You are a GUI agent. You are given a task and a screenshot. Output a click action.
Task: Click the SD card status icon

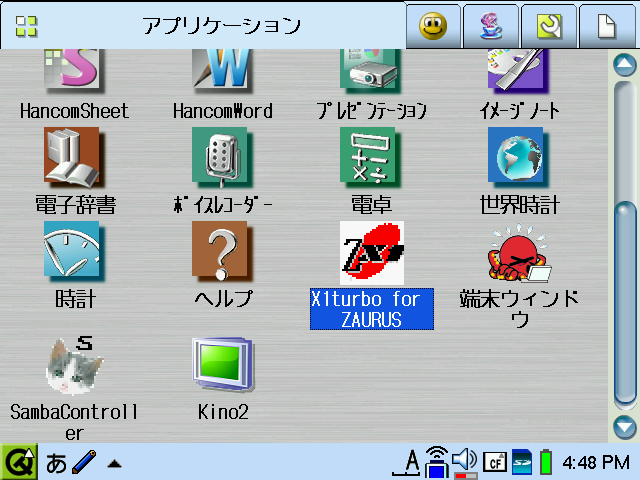(x=522, y=462)
